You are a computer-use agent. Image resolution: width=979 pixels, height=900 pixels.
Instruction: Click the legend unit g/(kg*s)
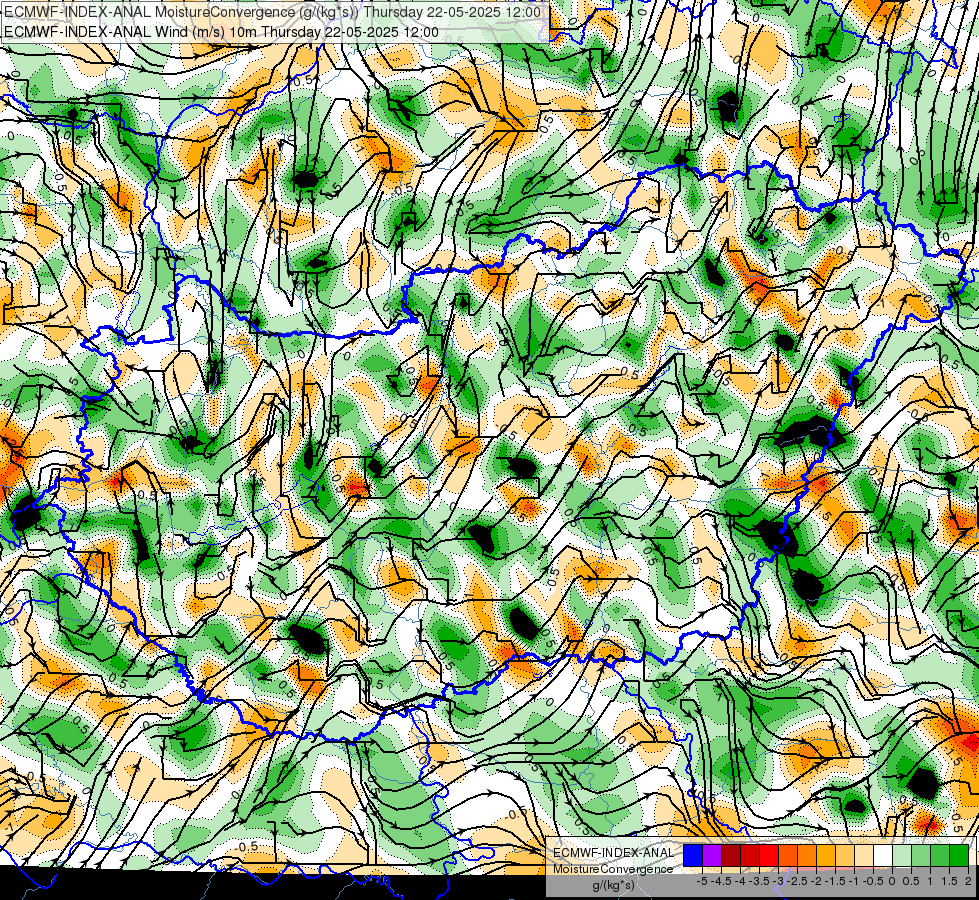point(614,886)
